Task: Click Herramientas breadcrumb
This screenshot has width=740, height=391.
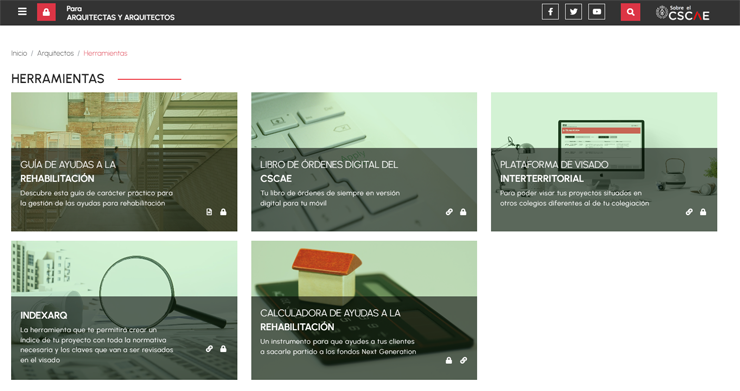Action: (x=105, y=53)
